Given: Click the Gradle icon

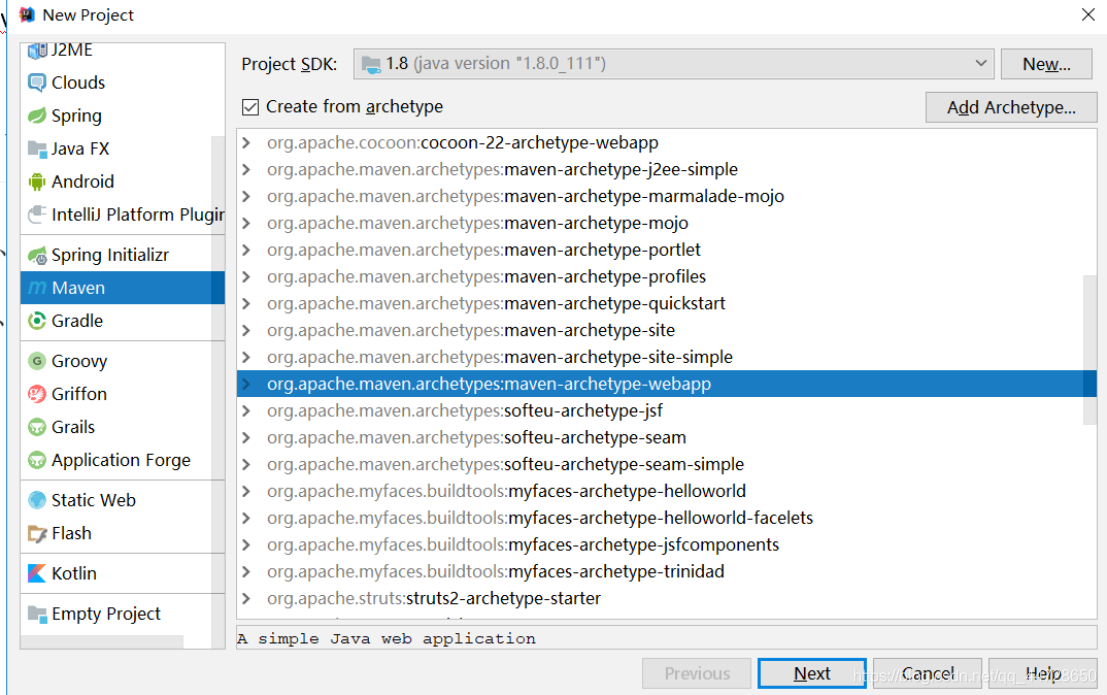Looking at the screenshot, I should [37, 321].
